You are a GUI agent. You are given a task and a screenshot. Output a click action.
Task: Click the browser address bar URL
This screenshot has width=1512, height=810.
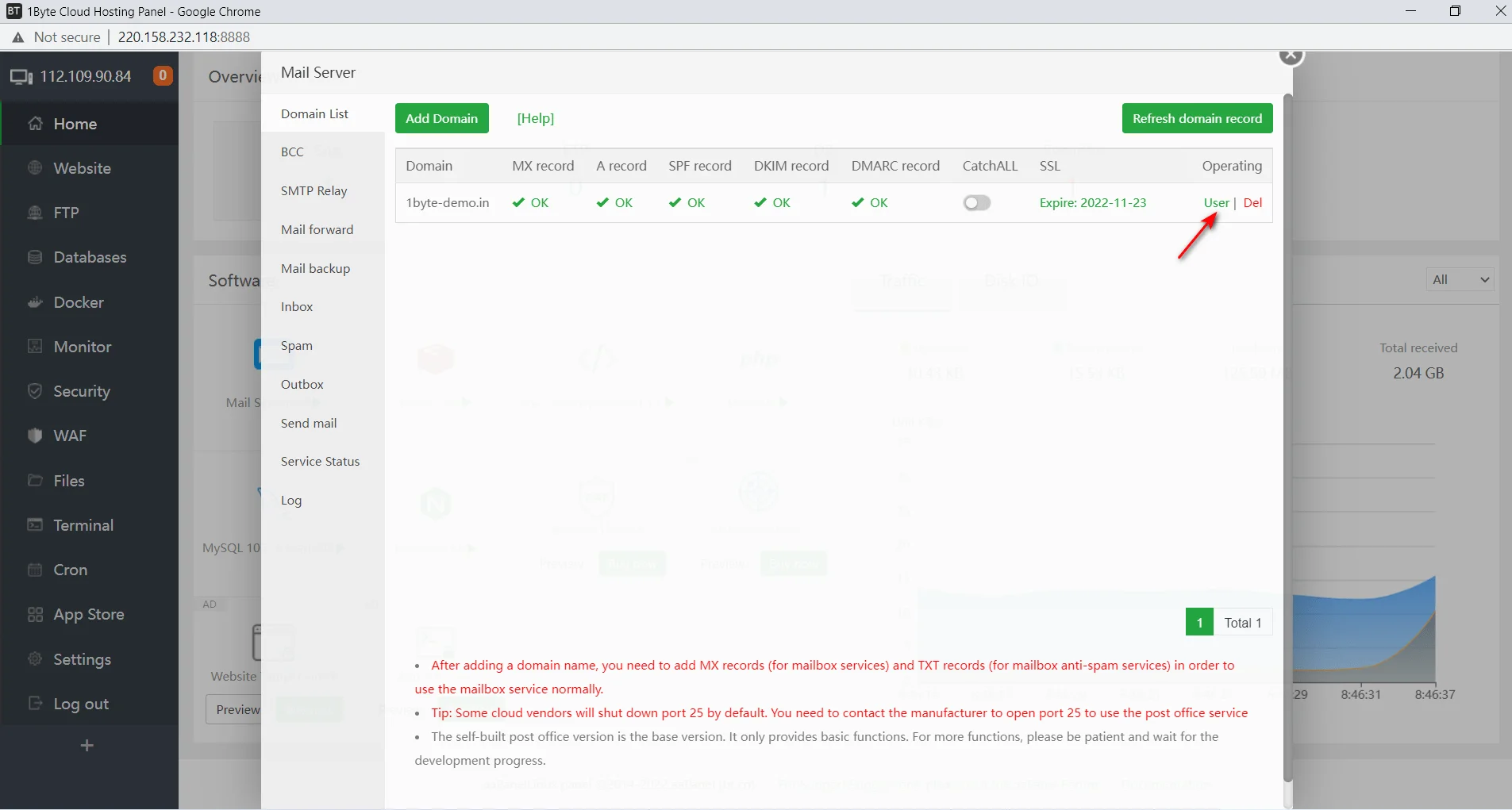click(x=184, y=37)
